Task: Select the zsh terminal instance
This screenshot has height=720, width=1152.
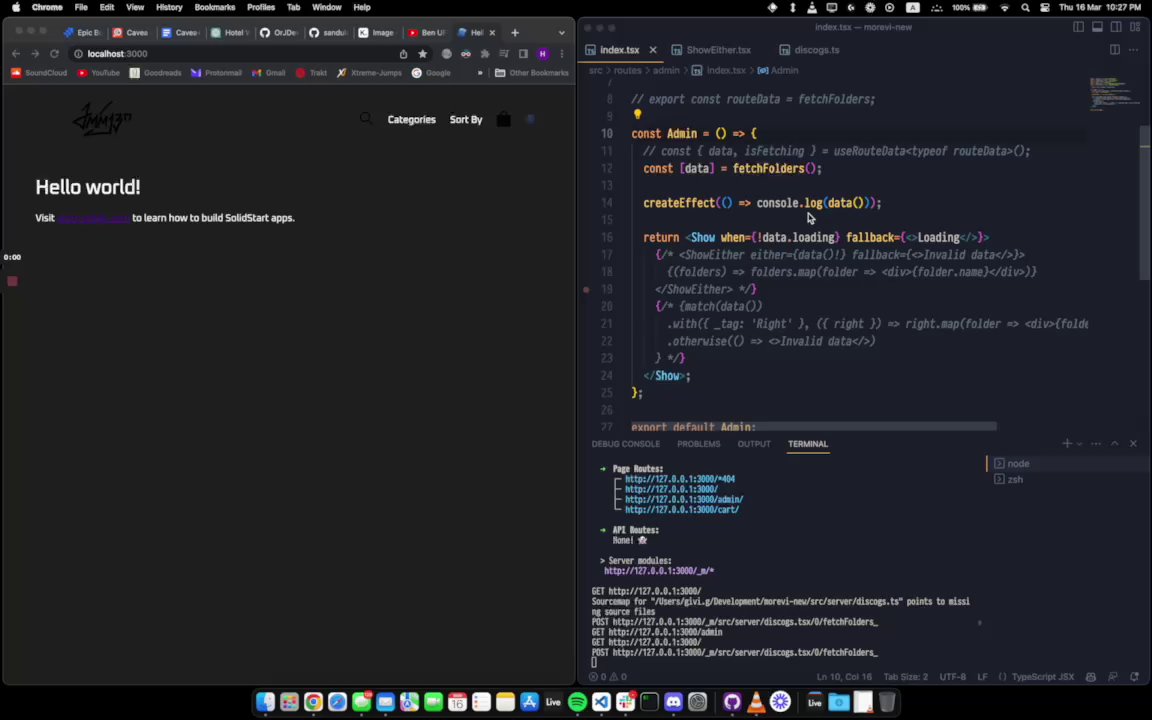Action: 1068,479
